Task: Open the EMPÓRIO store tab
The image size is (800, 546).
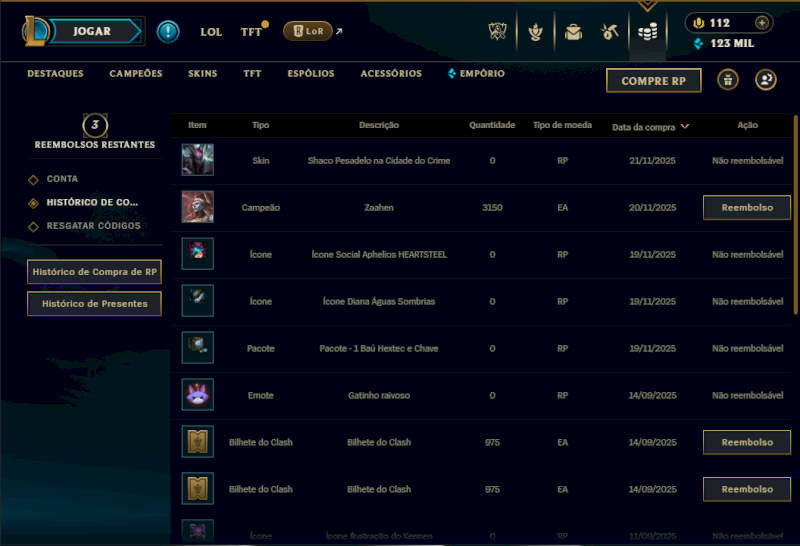Action: pyautogui.click(x=477, y=73)
